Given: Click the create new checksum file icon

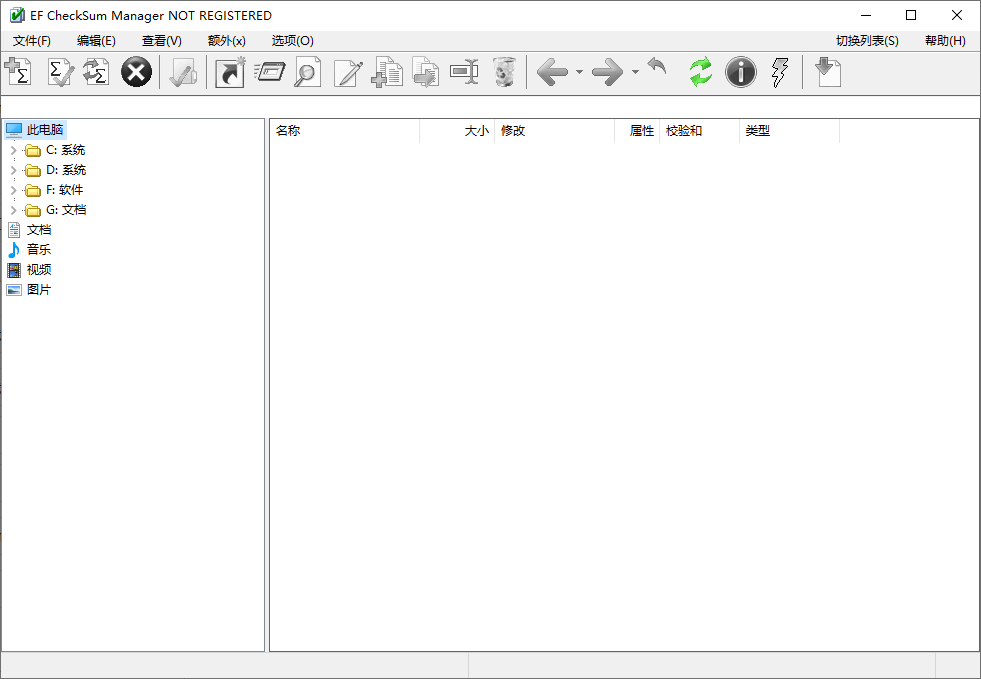Looking at the screenshot, I should (18, 72).
